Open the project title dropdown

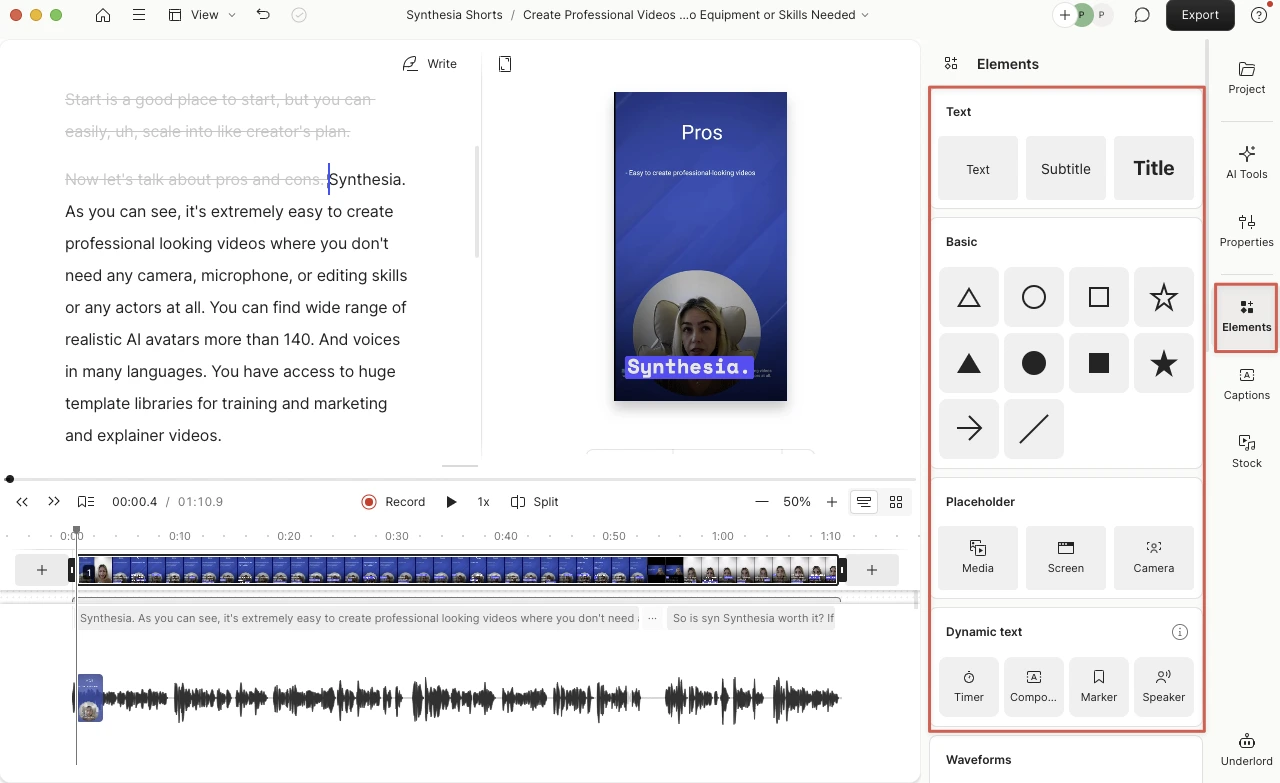coord(696,15)
